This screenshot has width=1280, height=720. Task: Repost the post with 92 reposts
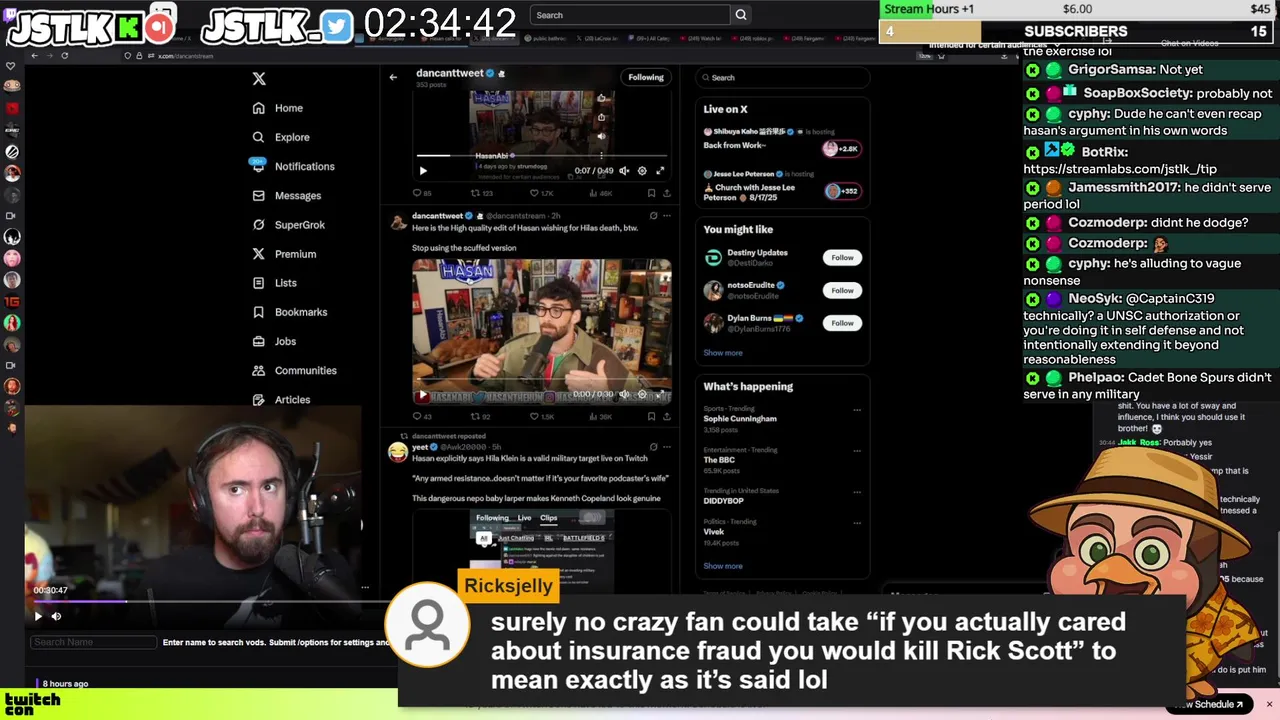481,416
